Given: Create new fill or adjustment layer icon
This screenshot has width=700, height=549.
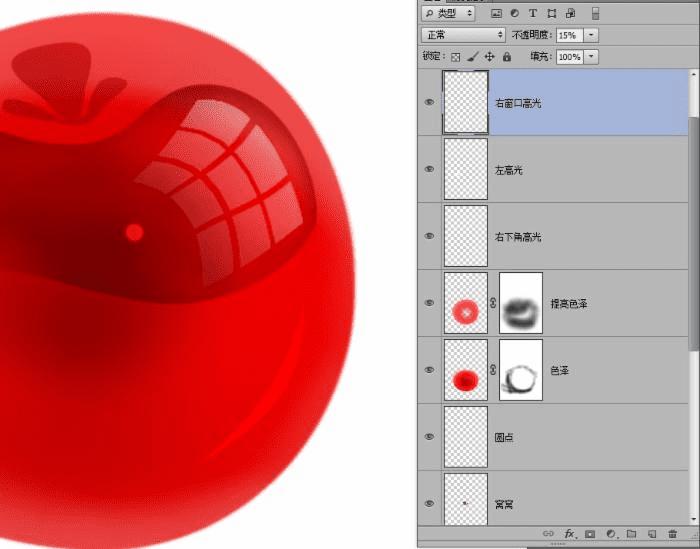Looking at the screenshot, I should pos(611,533).
